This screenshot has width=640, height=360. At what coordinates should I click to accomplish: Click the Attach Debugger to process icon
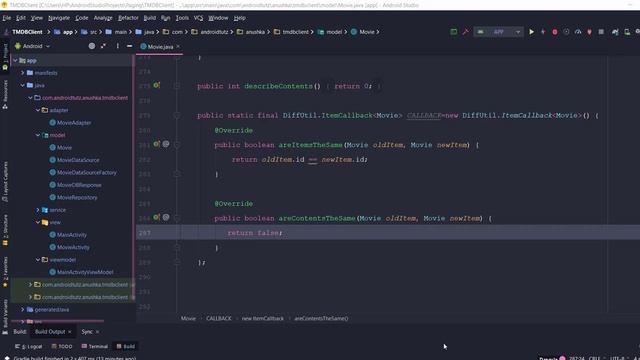(x=589, y=32)
